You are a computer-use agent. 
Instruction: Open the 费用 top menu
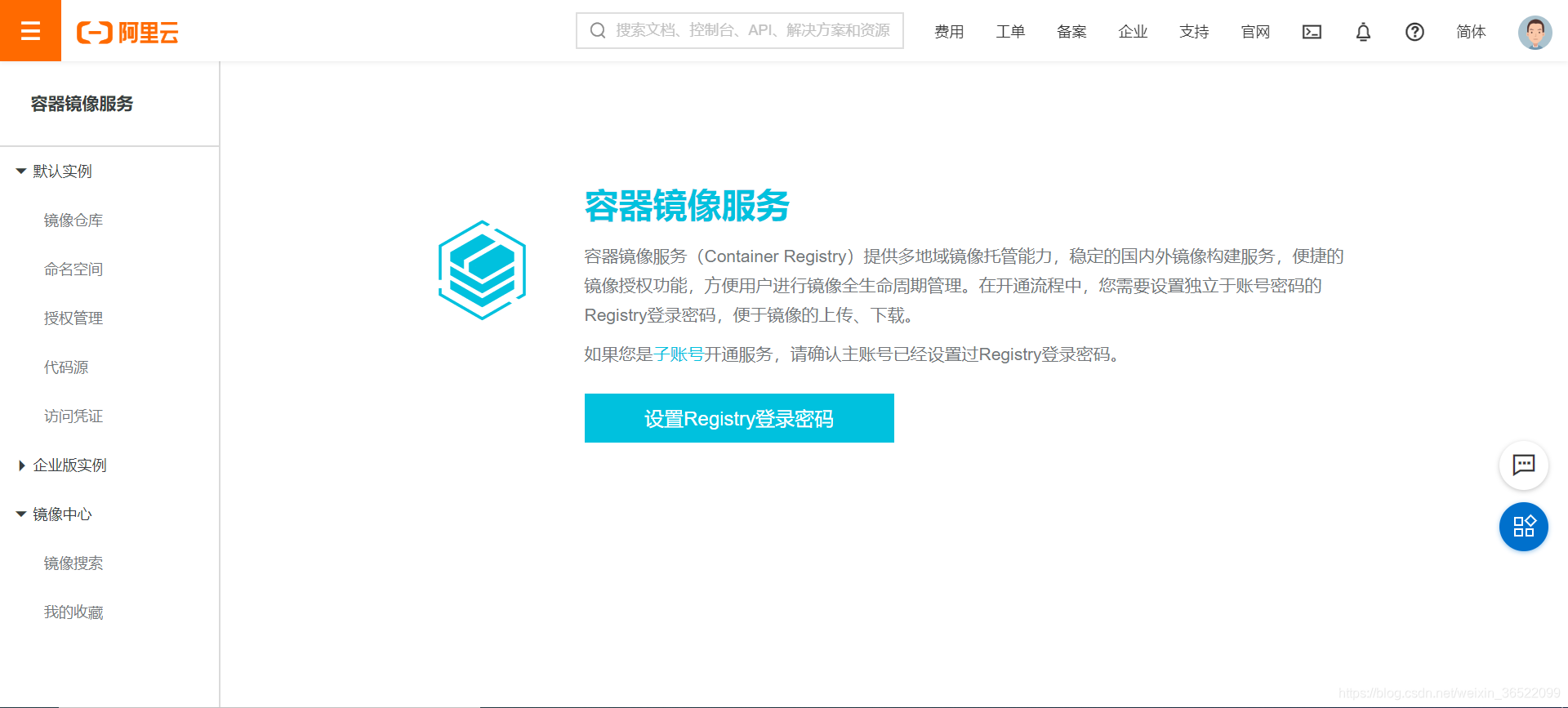(x=949, y=32)
